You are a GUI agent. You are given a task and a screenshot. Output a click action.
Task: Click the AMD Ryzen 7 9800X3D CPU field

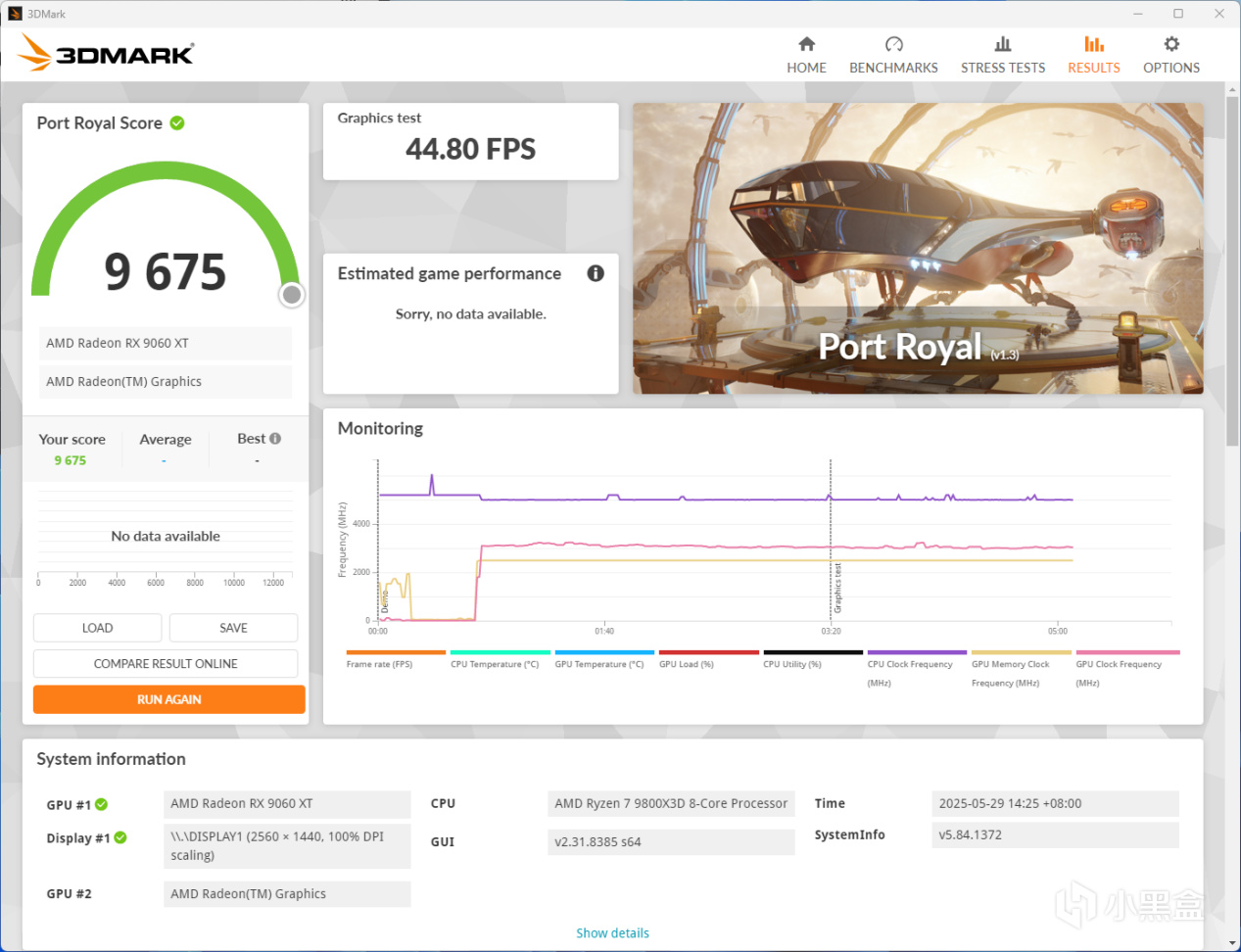click(x=671, y=804)
